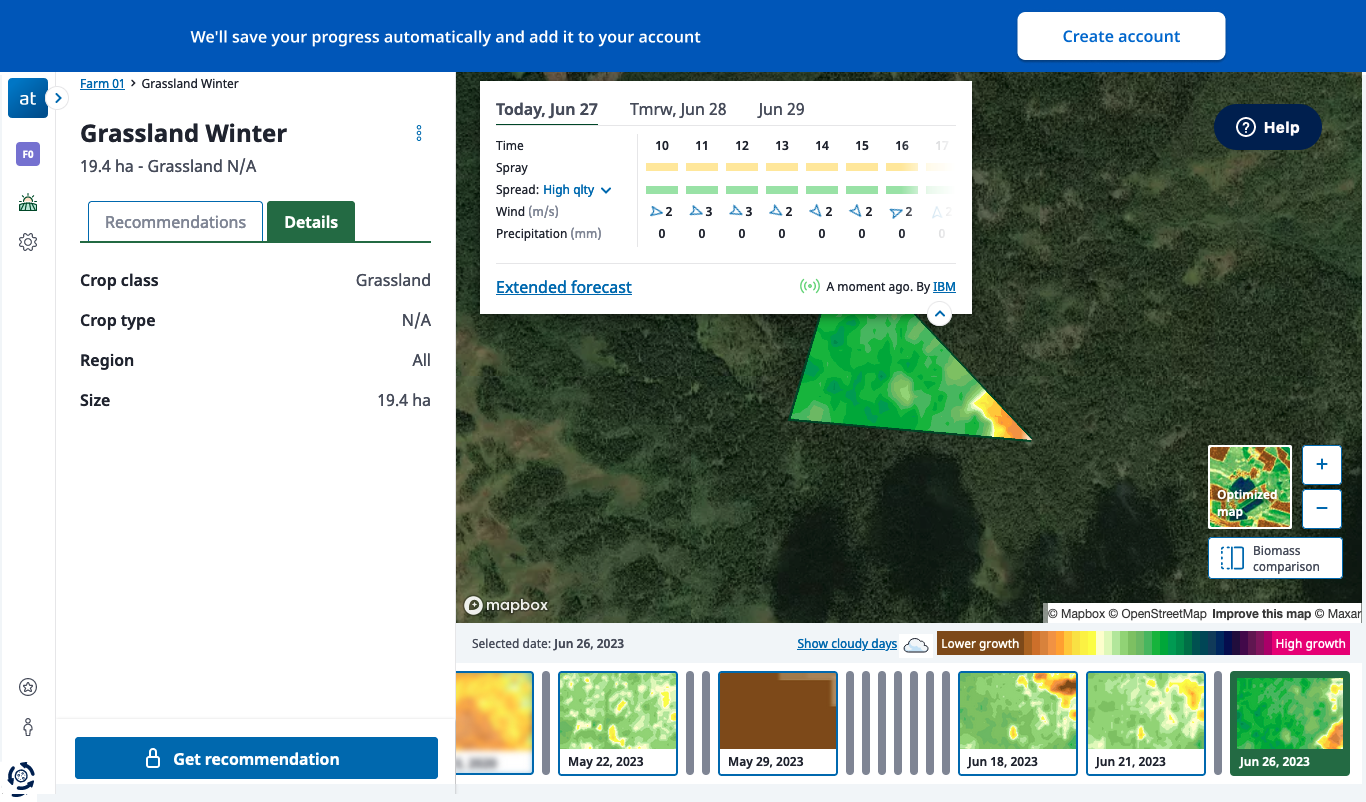Viewport: 1366px width, 802px height.
Task: Click the Spray row label
Action: [512, 168]
